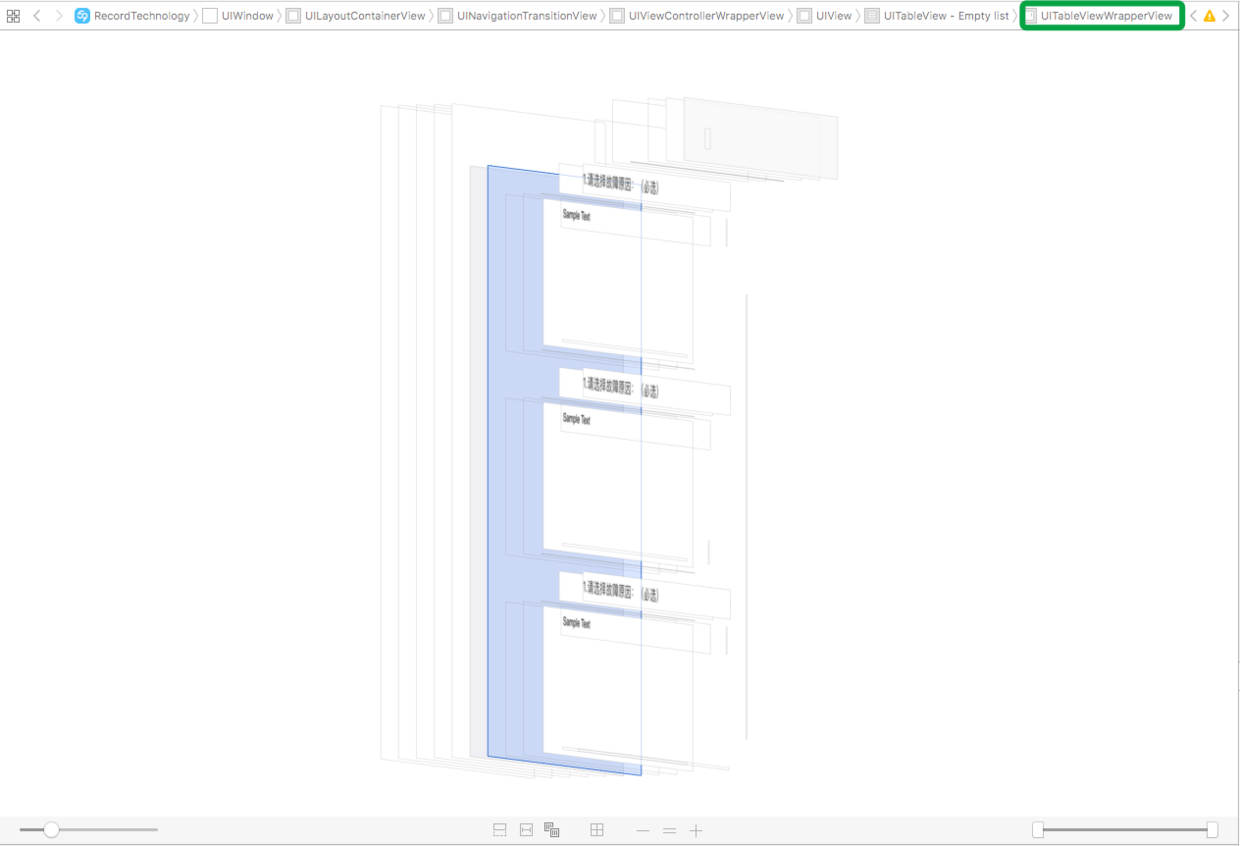Image resolution: width=1240 pixels, height=846 pixels.
Task: Click the layer spacing slider knob
Action: coord(51,830)
